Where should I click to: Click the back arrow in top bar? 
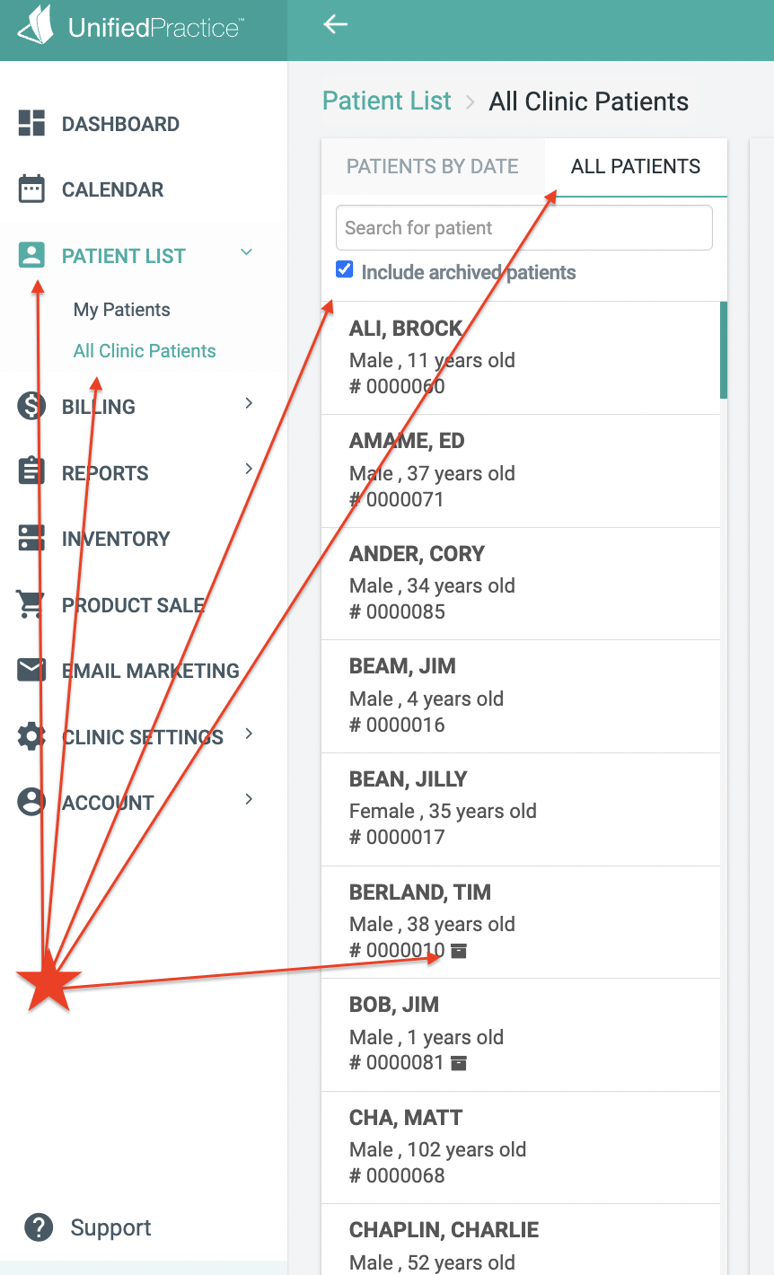tap(336, 24)
